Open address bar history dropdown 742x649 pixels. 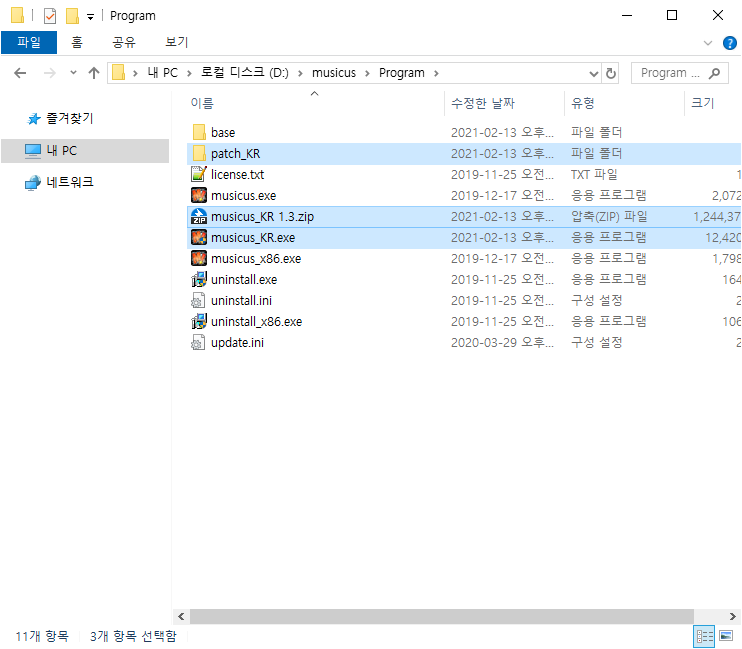593,73
